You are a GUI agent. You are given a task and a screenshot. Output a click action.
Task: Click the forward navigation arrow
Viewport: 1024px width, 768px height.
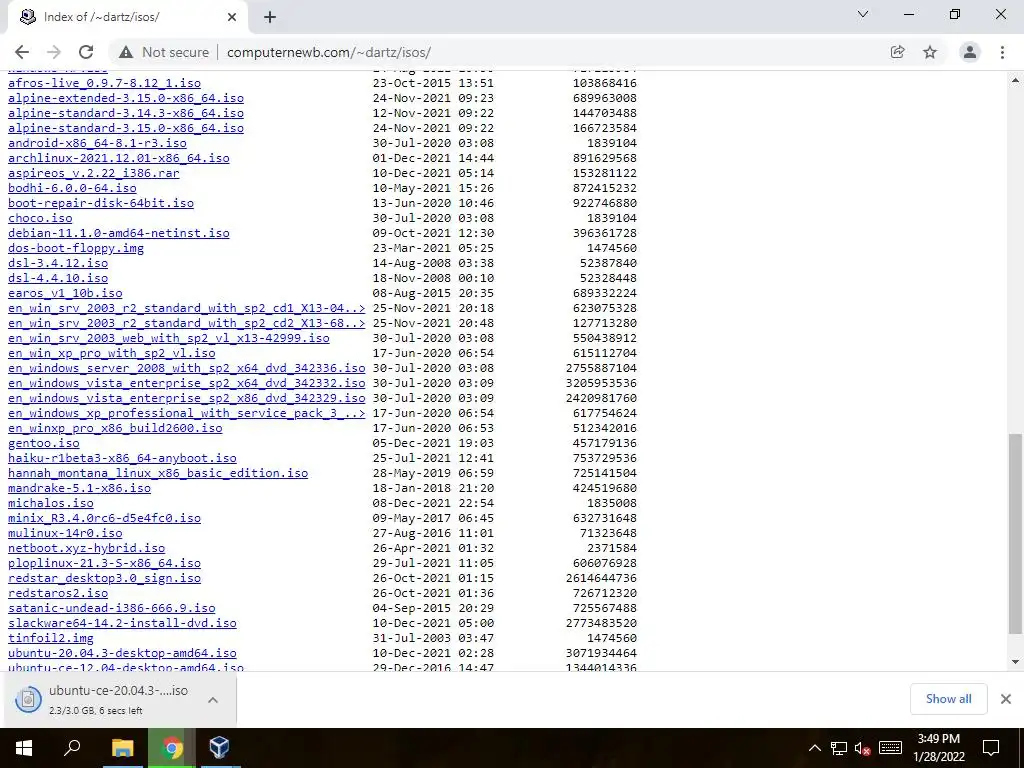54,52
